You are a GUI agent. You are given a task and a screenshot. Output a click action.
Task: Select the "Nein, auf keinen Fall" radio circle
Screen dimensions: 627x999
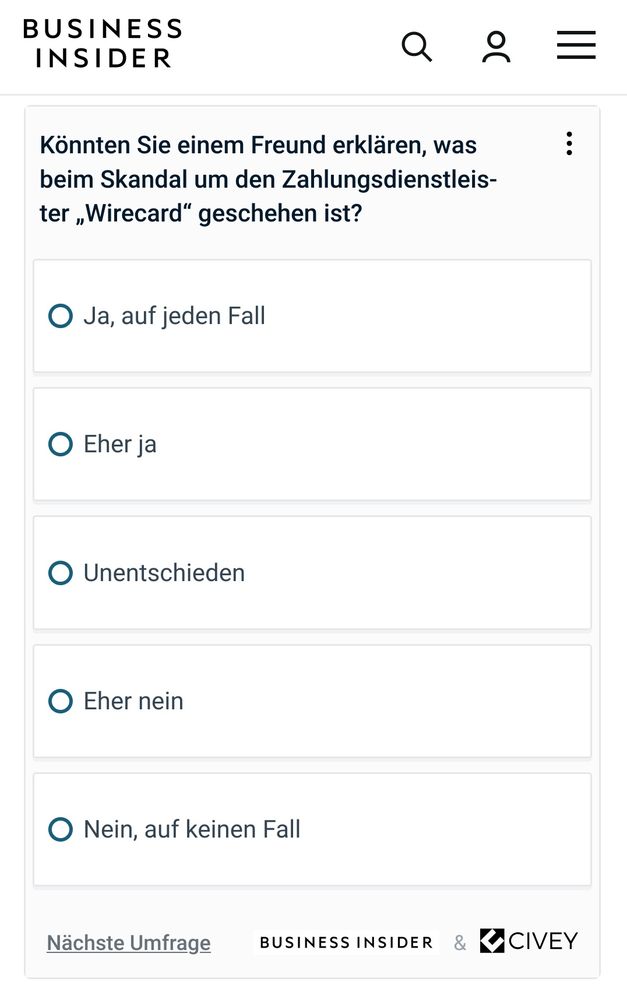(61, 829)
